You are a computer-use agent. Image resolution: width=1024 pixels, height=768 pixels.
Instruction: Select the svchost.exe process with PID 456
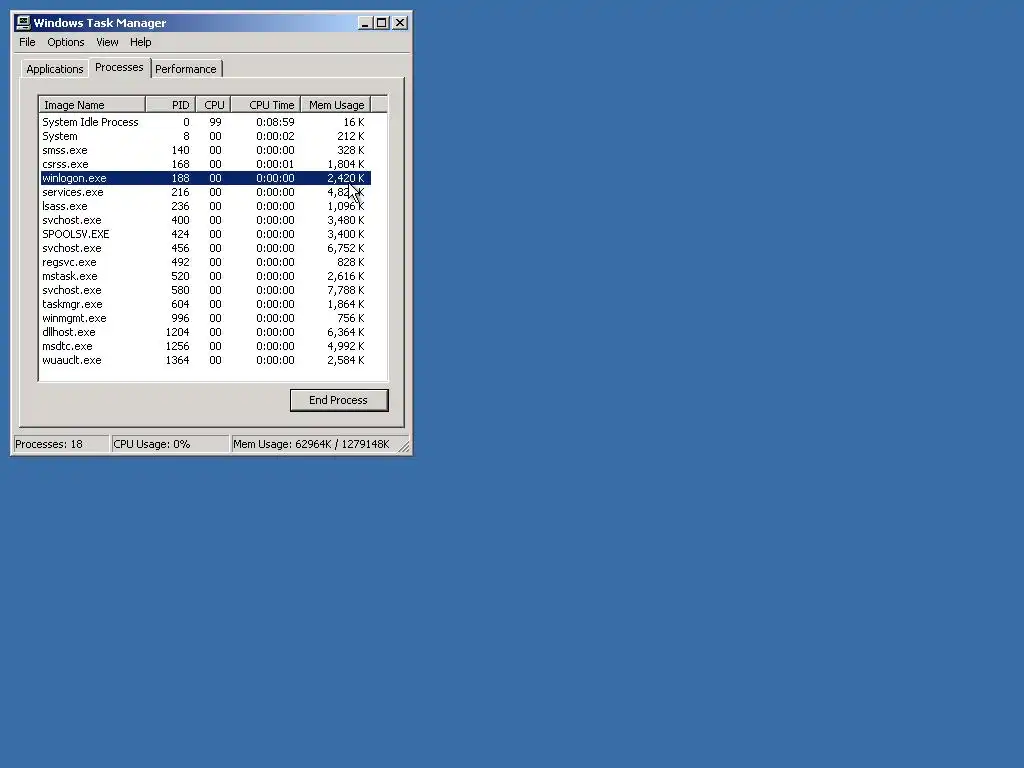[x=205, y=249]
